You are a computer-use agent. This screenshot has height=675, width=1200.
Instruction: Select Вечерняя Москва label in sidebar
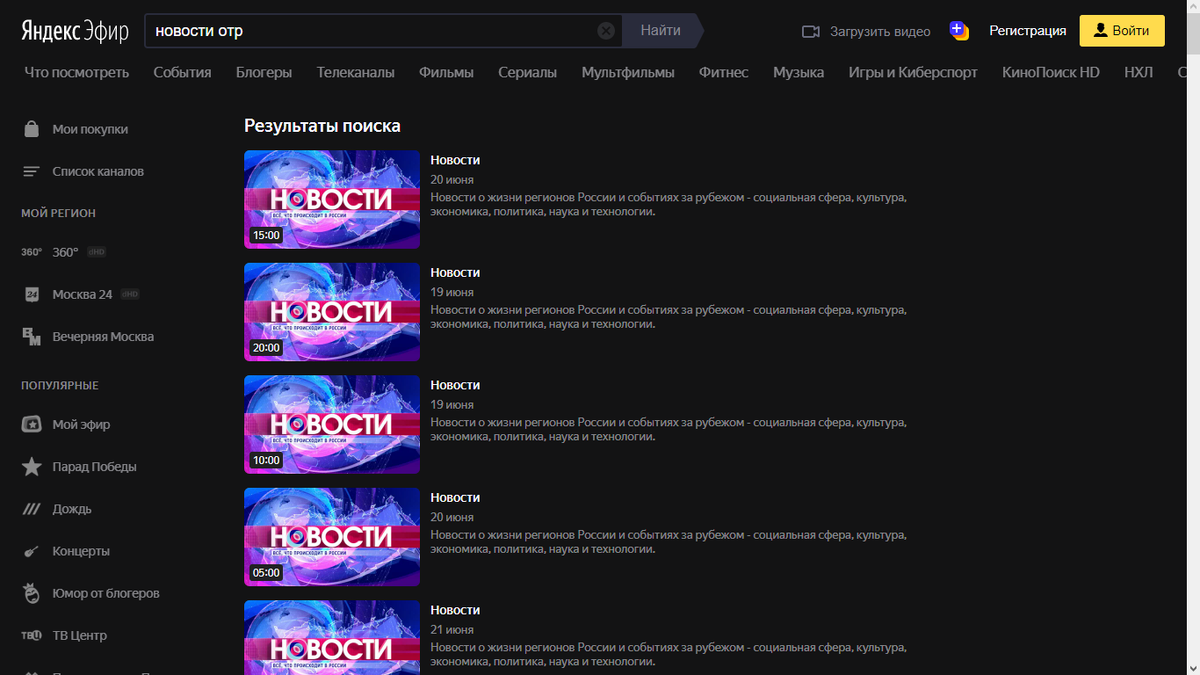coord(103,337)
